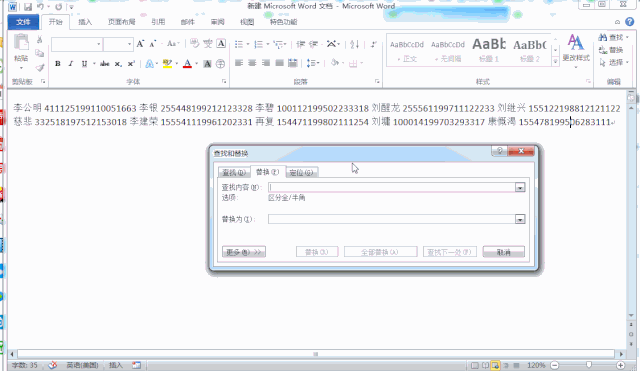The height and width of the screenshot is (371, 640).
Task: Expand Replace with history dropdown in dialog
Action: coord(520,219)
